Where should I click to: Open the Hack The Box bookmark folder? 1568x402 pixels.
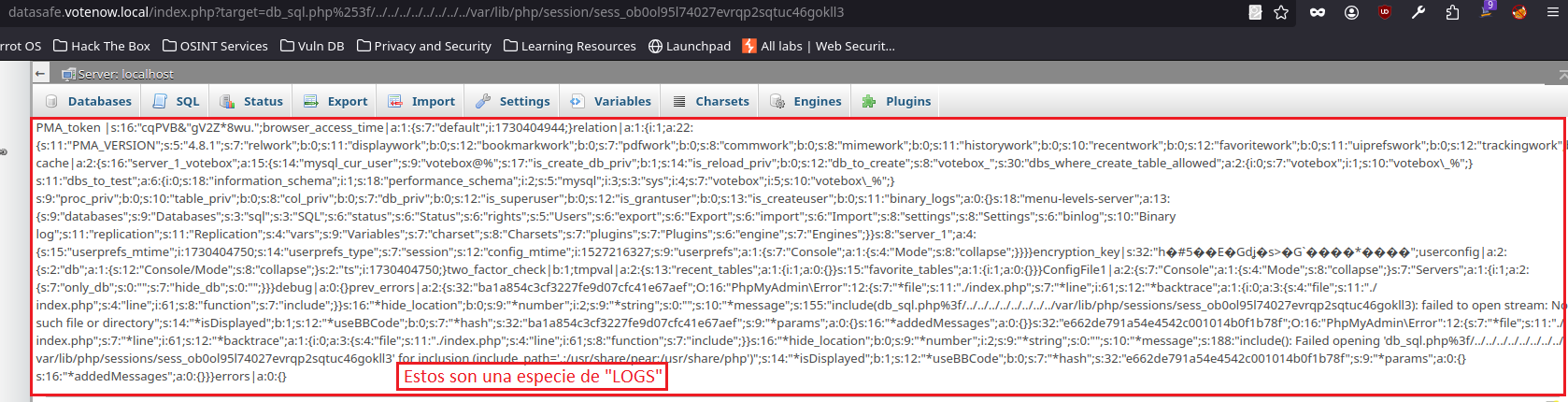pos(102,46)
